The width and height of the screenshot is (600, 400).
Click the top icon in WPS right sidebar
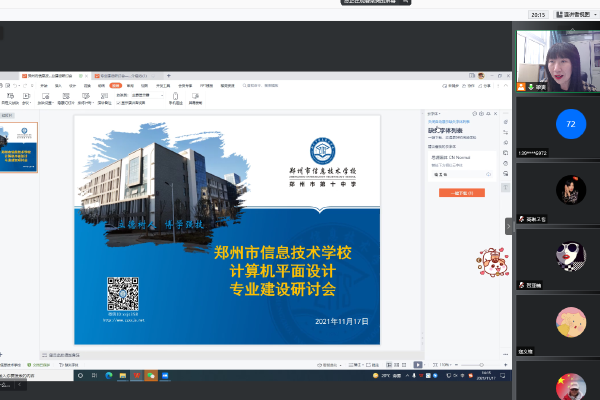point(505,122)
